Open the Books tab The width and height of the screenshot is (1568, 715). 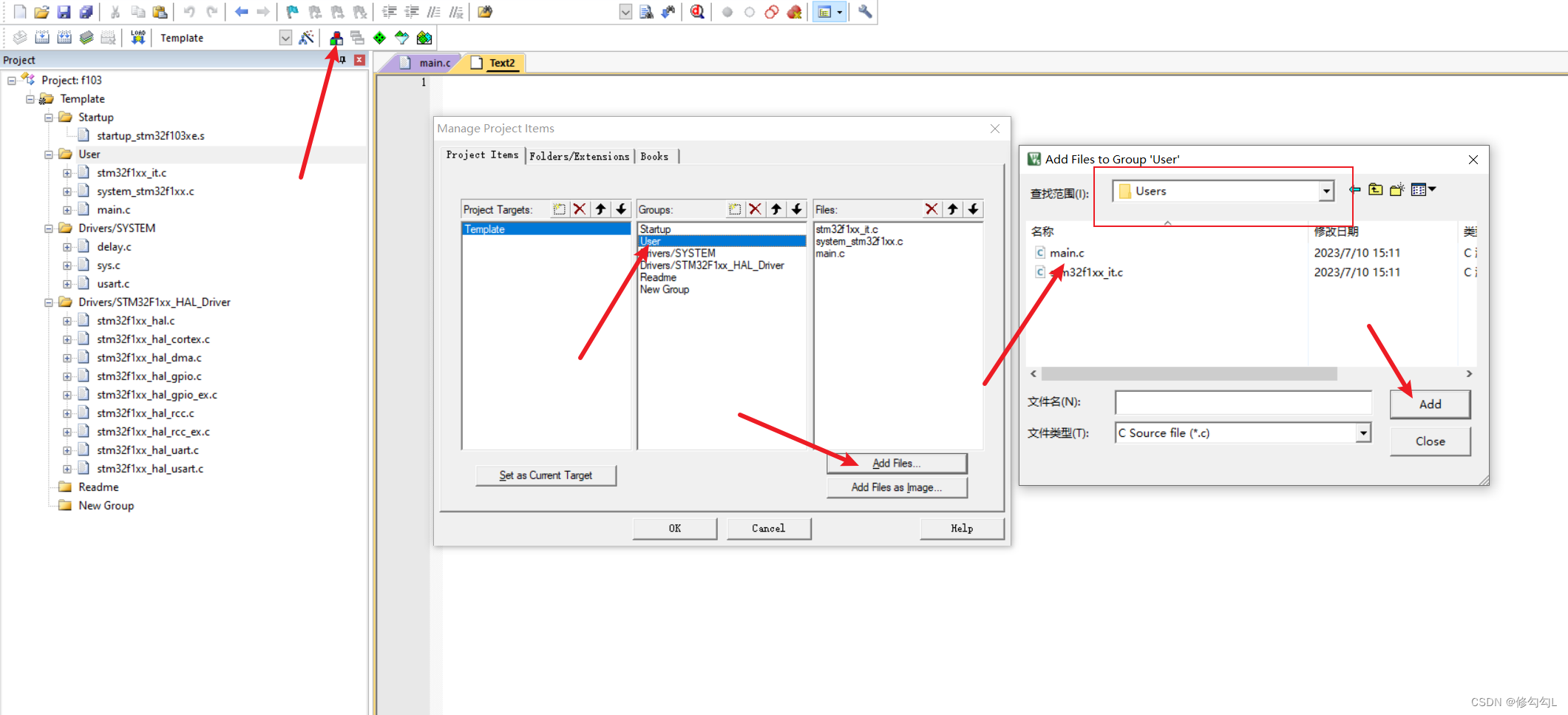pyautogui.click(x=654, y=156)
